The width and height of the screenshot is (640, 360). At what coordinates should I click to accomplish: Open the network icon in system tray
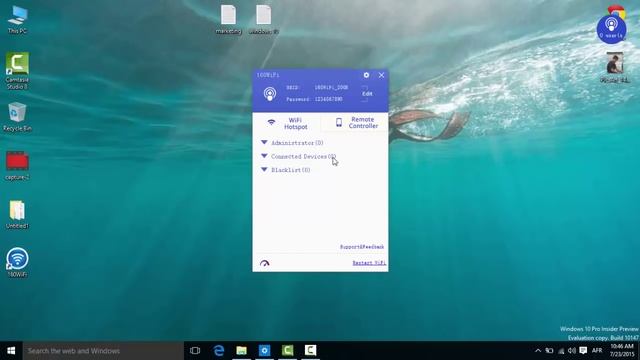coord(561,351)
